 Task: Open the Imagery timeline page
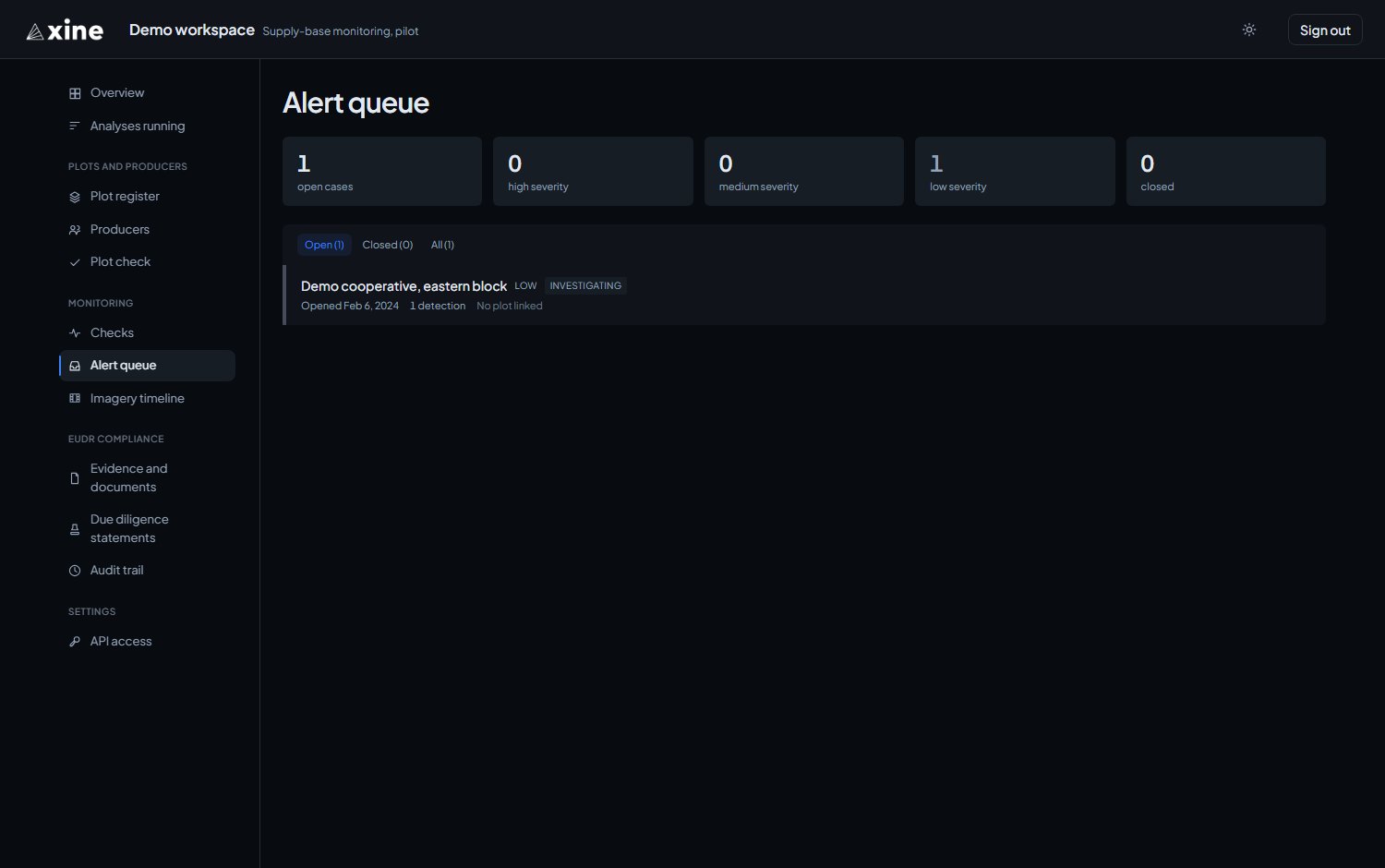147,399
